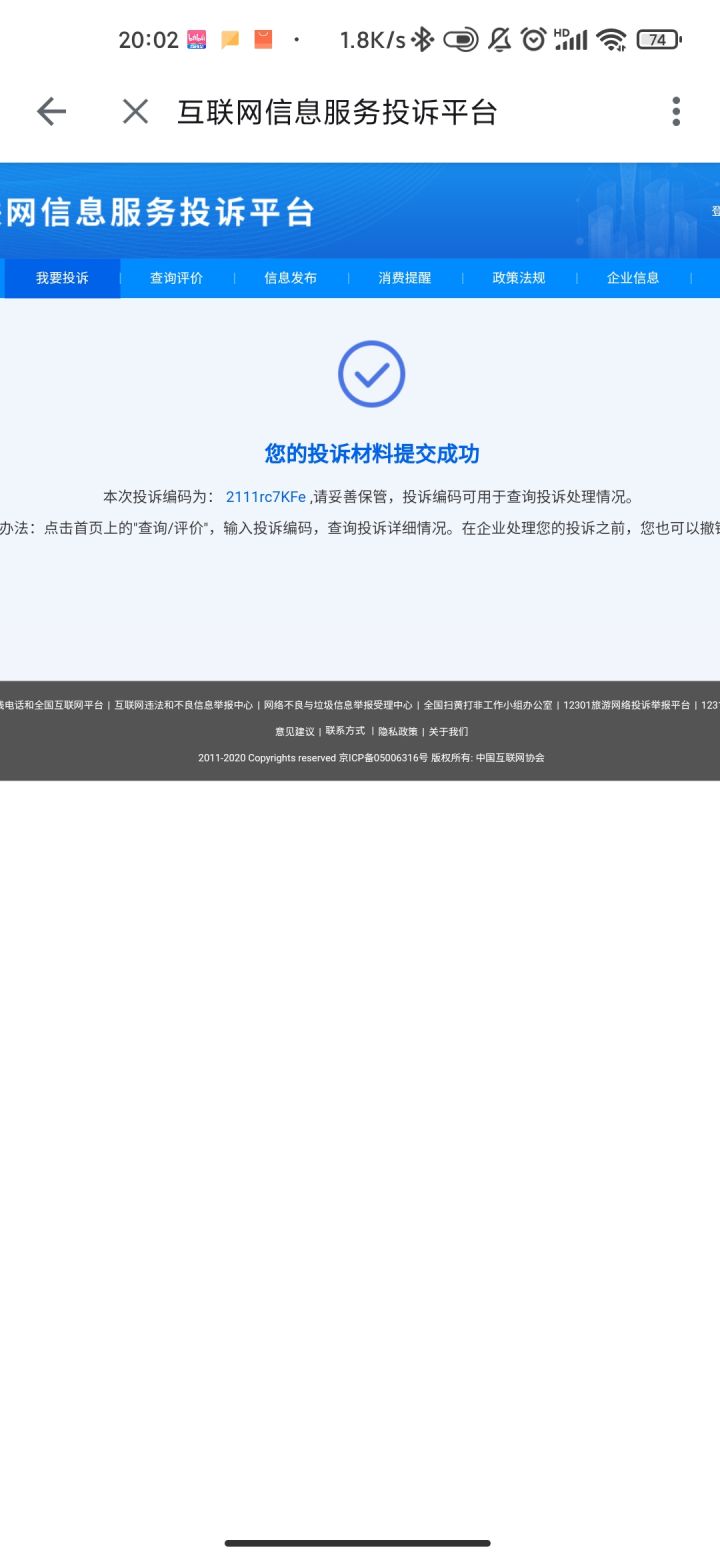Open 互联网违法和不良信息举报中心 footer link

[x=183, y=705]
